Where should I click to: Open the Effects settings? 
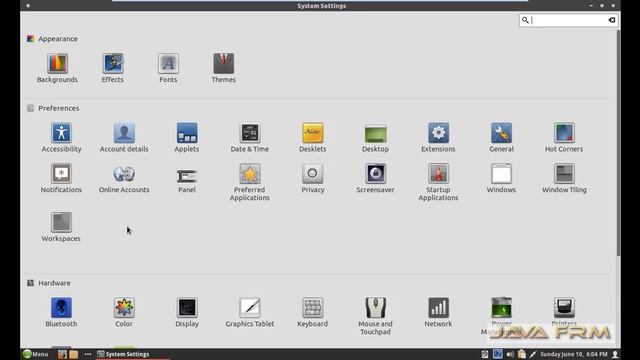(113, 68)
